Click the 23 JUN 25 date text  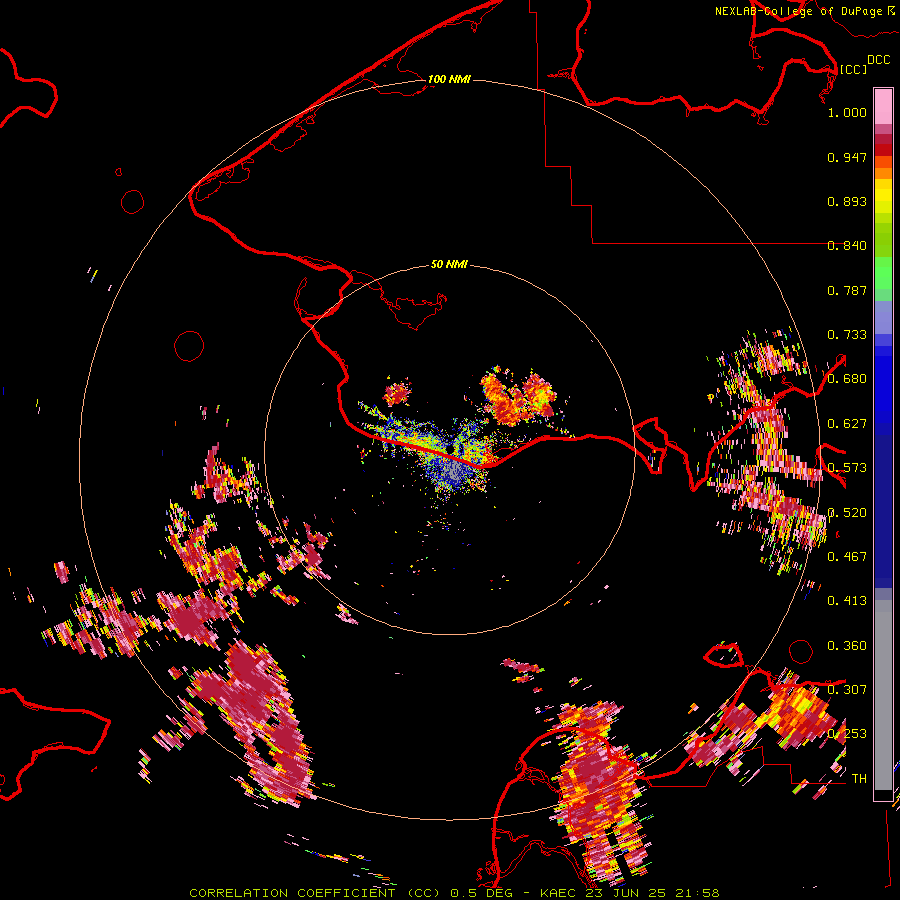pos(626,893)
